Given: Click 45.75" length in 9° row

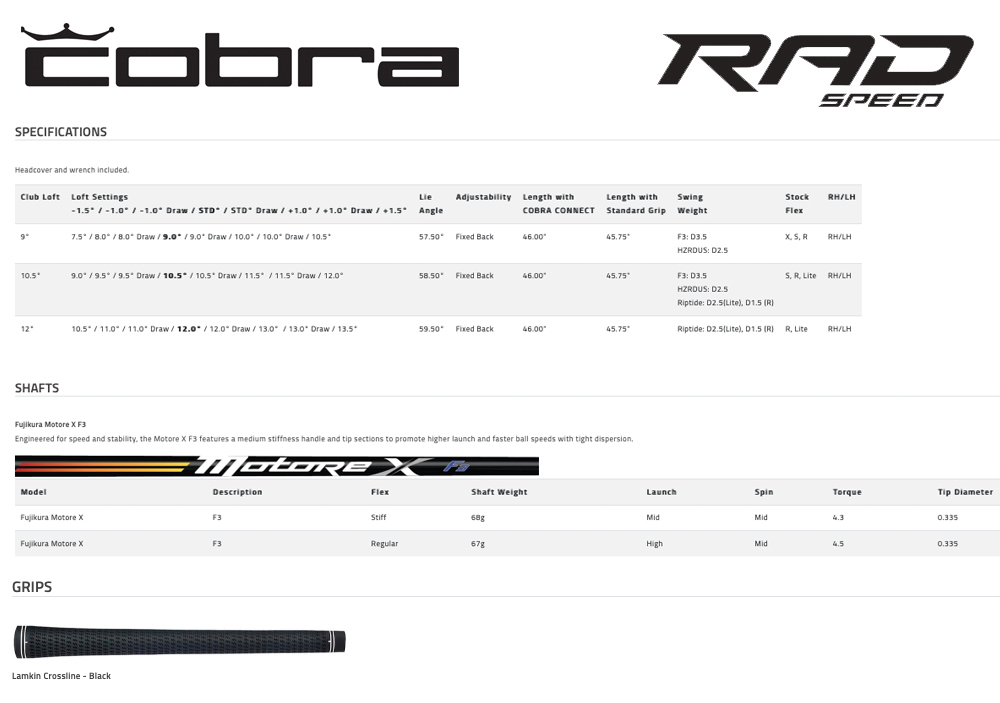Looking at the screenshot, I should (618, 237).
